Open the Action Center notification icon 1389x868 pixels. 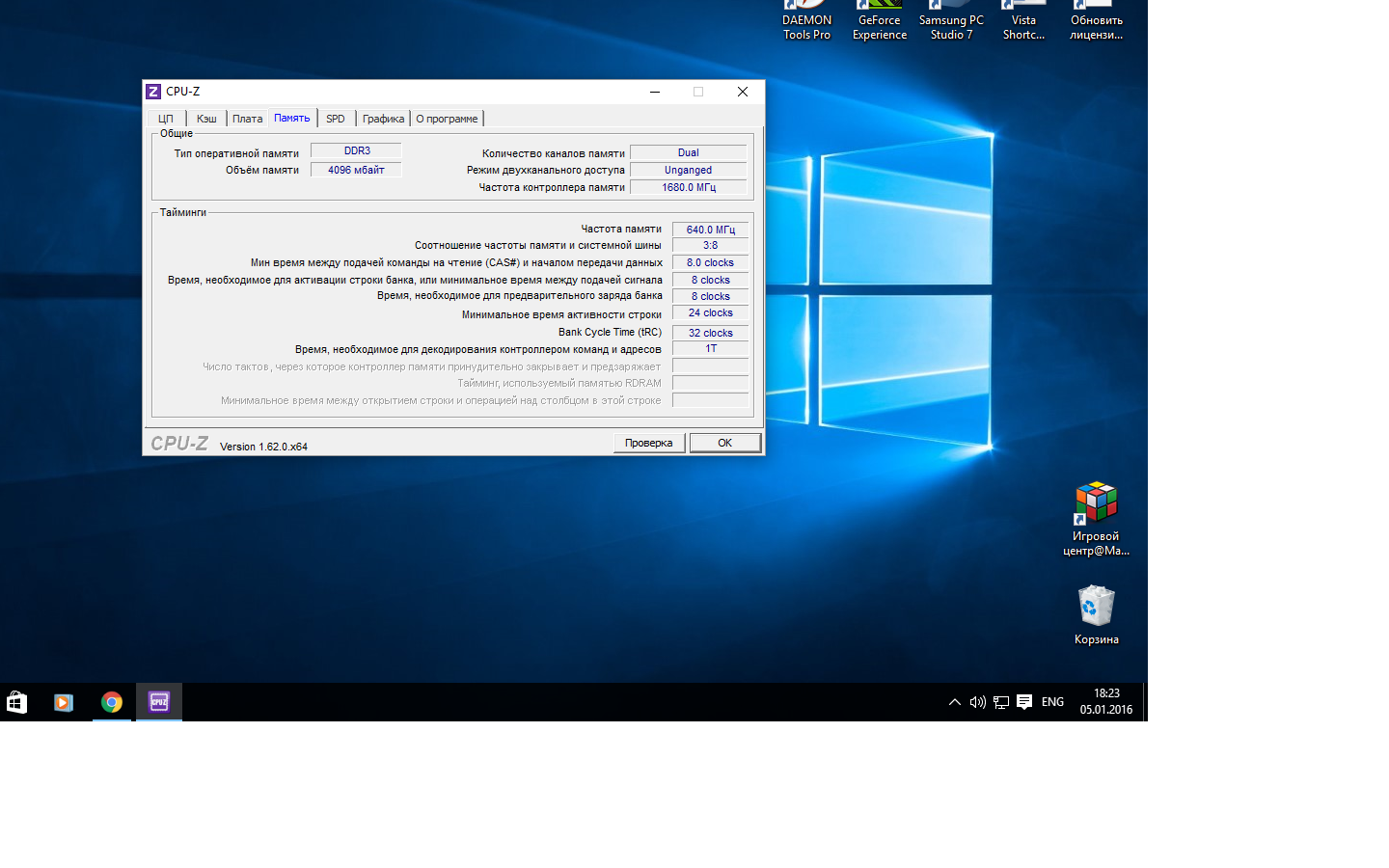pos(1024,702)
